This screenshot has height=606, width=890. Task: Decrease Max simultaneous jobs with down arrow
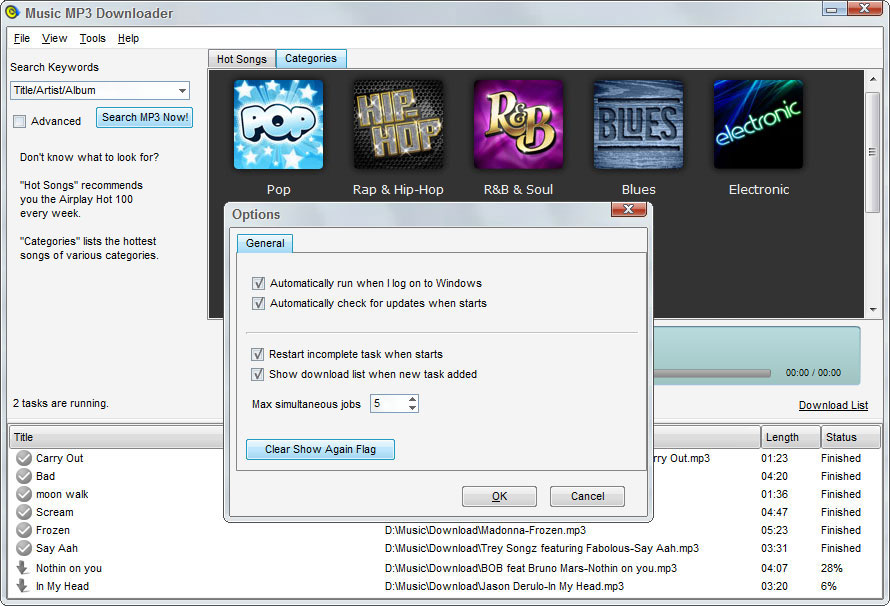tap(413, 408)
